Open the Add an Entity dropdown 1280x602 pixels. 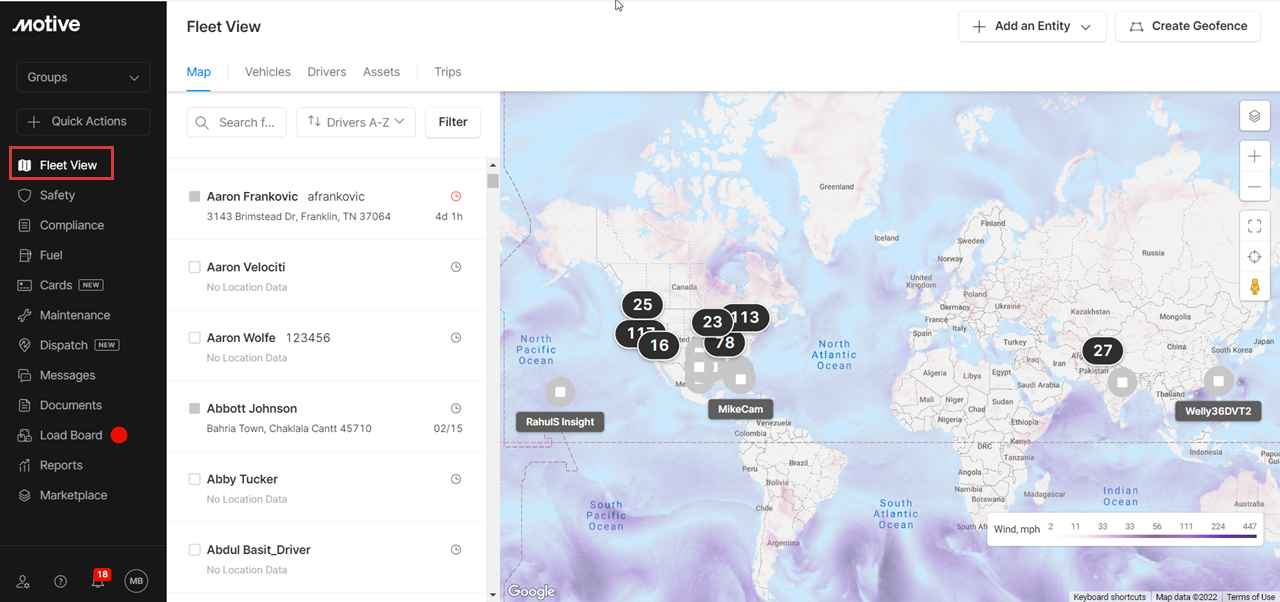pyautogui.click(x=1032, y=26)
